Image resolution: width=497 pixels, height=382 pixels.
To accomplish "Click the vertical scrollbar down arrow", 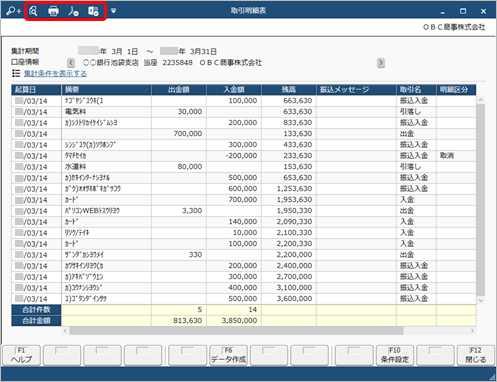I will tap(481, 300).
